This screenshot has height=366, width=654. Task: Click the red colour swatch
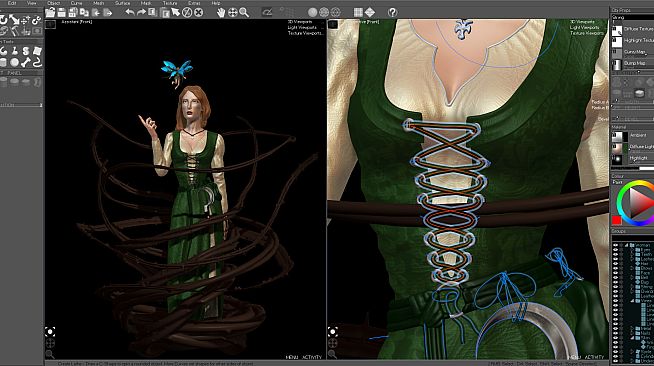616,220
